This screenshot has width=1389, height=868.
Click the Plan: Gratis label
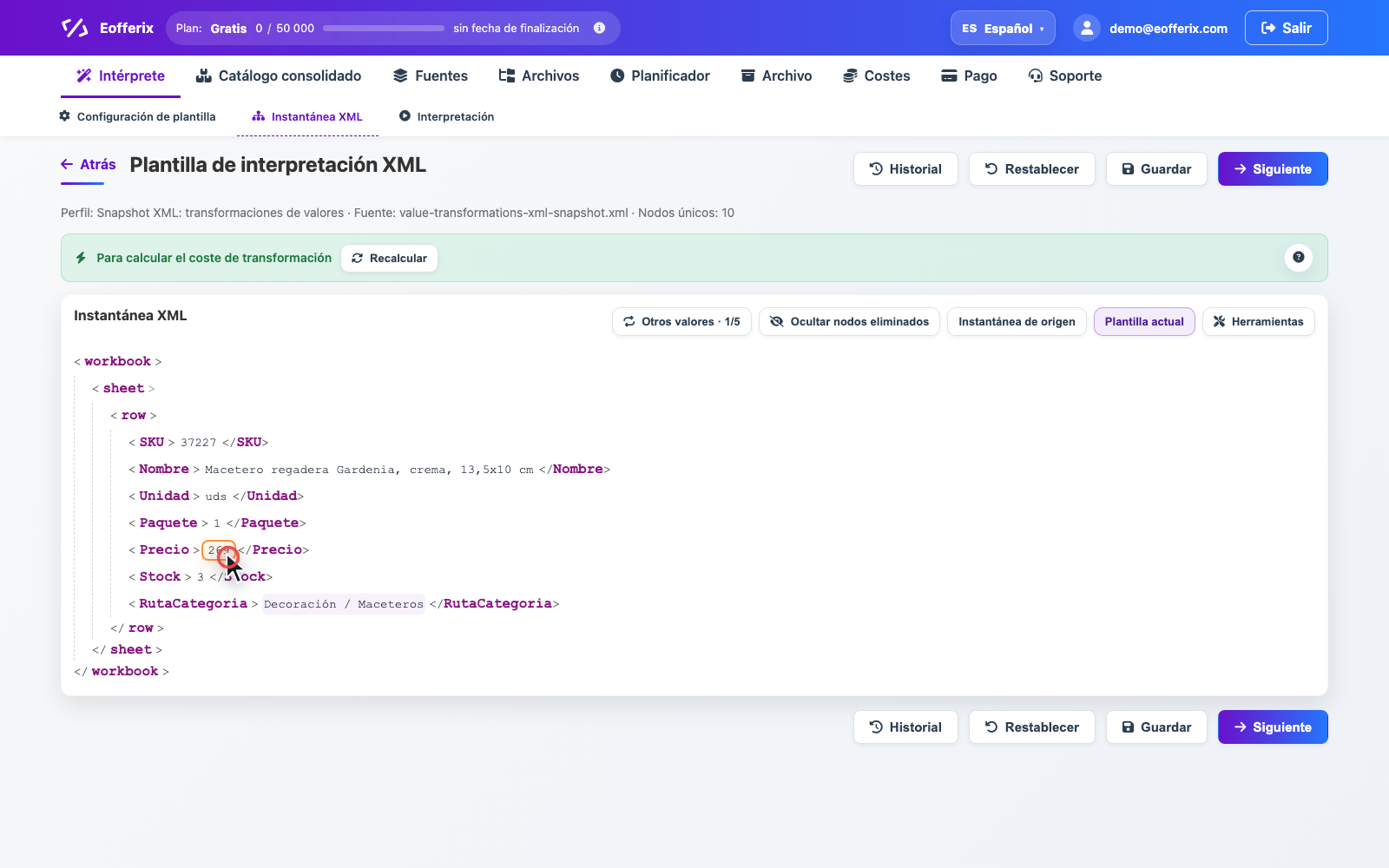point(211,28)
